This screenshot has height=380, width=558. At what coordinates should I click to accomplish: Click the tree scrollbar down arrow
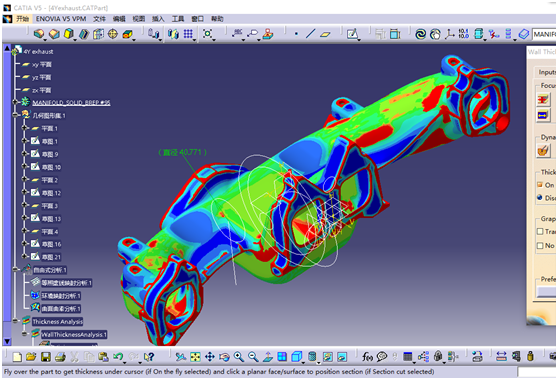point(7,341)
